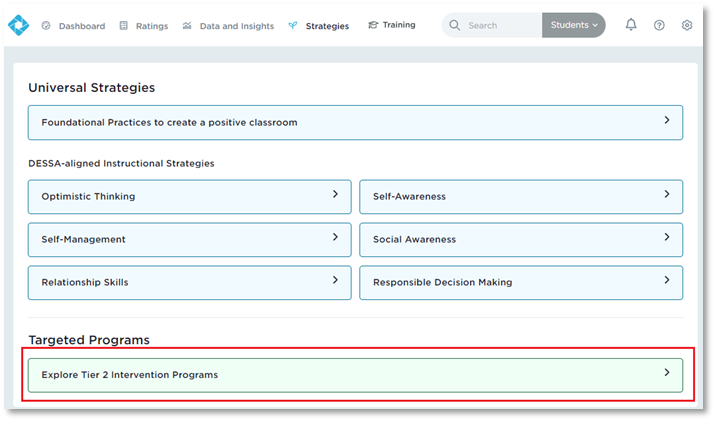Click the Dashboard gauge icon
This screenshot has height=422, width=716.
coord(46,26)
